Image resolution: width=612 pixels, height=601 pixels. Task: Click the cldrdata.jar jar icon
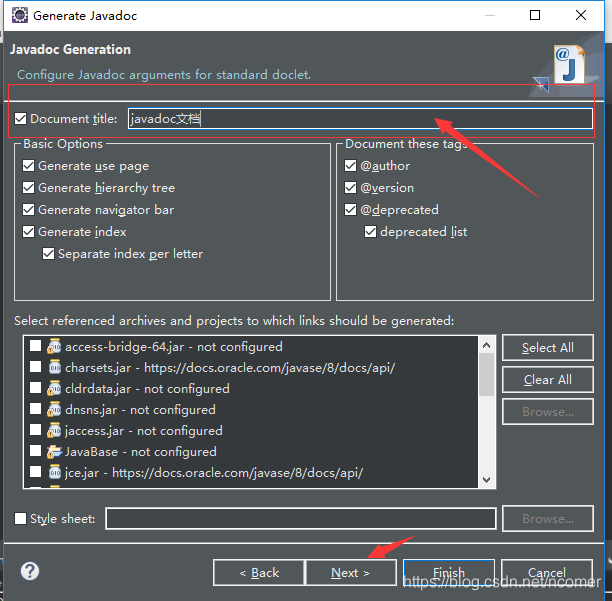pos(54,389)
